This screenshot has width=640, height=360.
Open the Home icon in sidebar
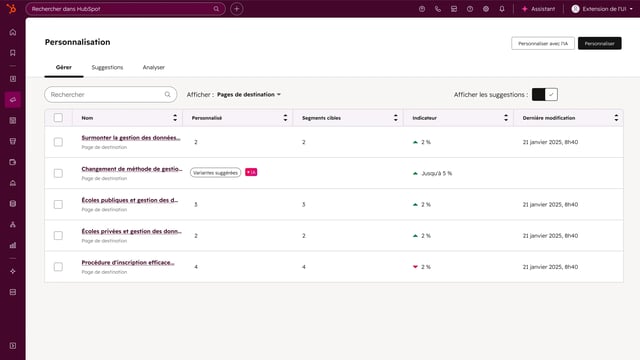[13, 32]
